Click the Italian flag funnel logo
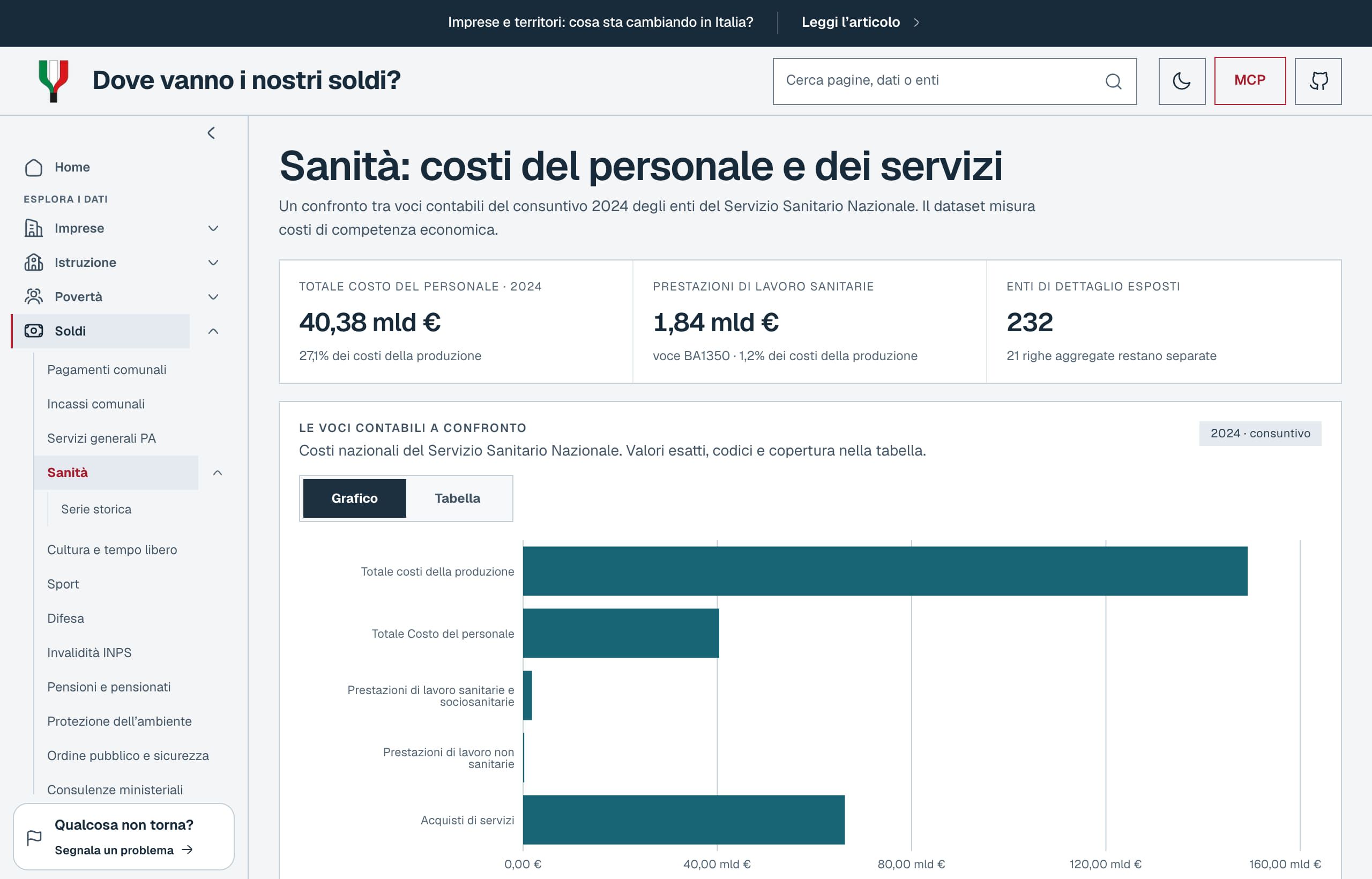Image resolution: width=1372 pixels, height=879 pixels. tap(54, 80)
